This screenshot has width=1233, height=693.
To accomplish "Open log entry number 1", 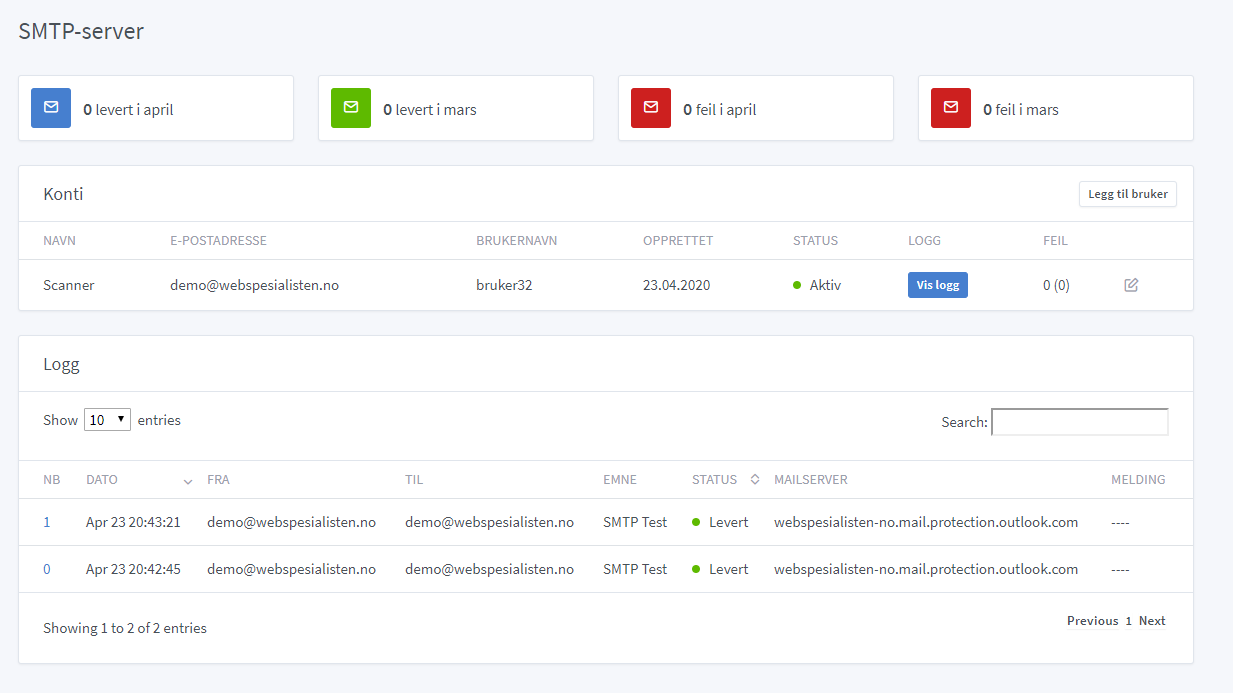I will tap(47, 522).
